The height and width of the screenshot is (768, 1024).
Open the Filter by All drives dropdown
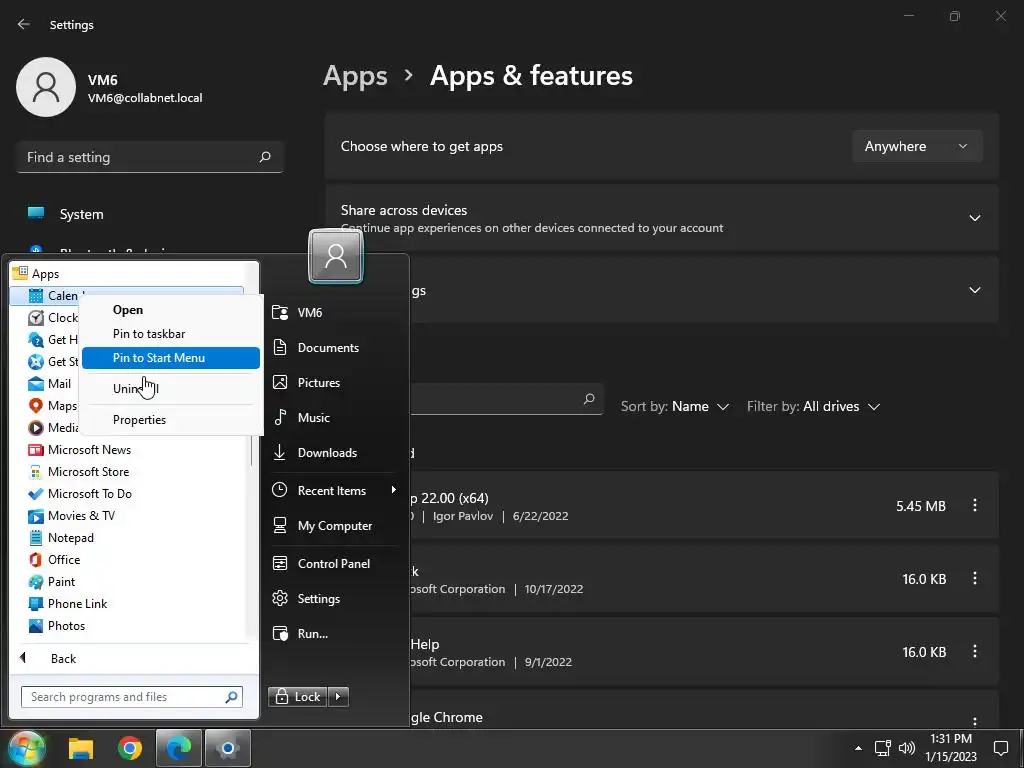point(814,406)
